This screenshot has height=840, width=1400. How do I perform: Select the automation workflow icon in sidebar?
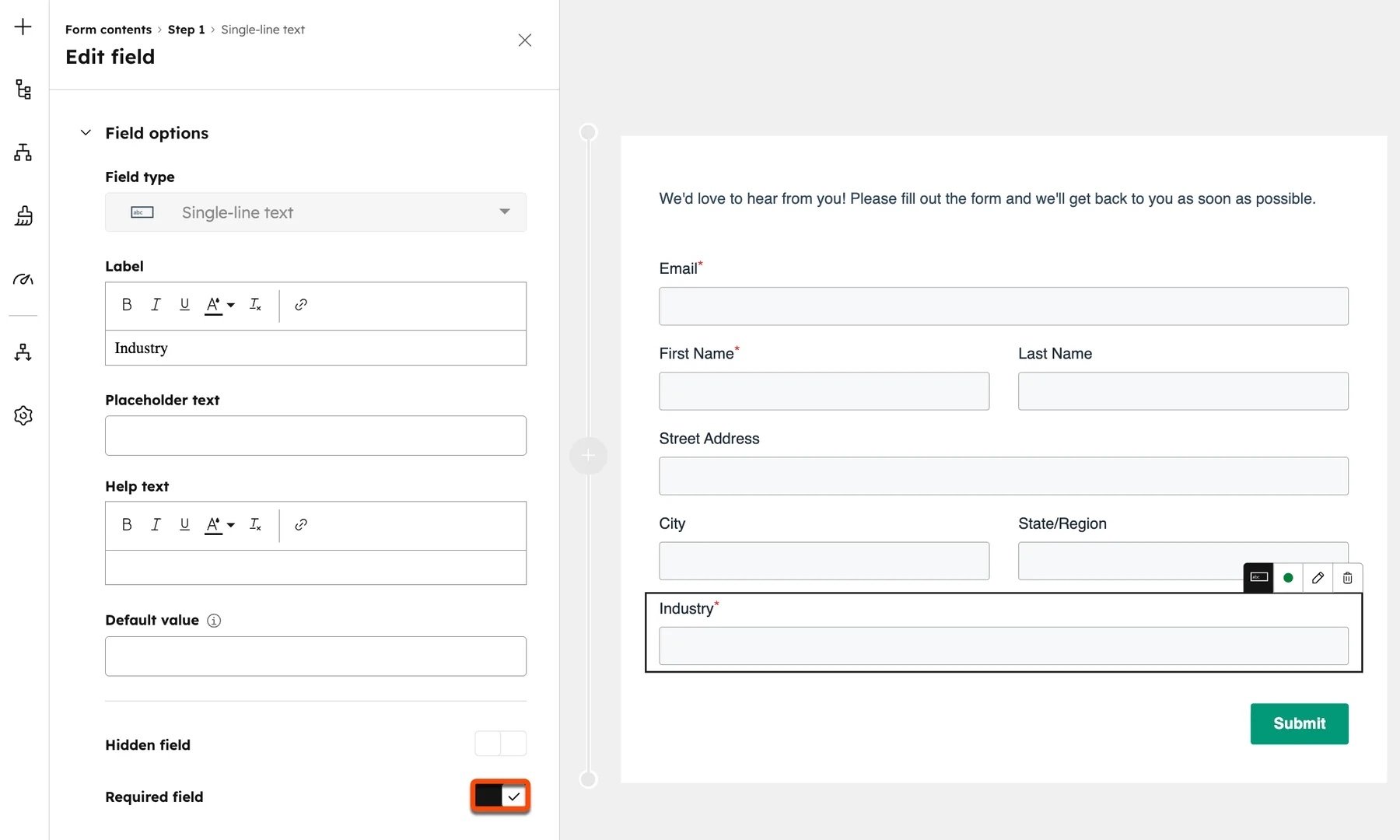point(23,352)
